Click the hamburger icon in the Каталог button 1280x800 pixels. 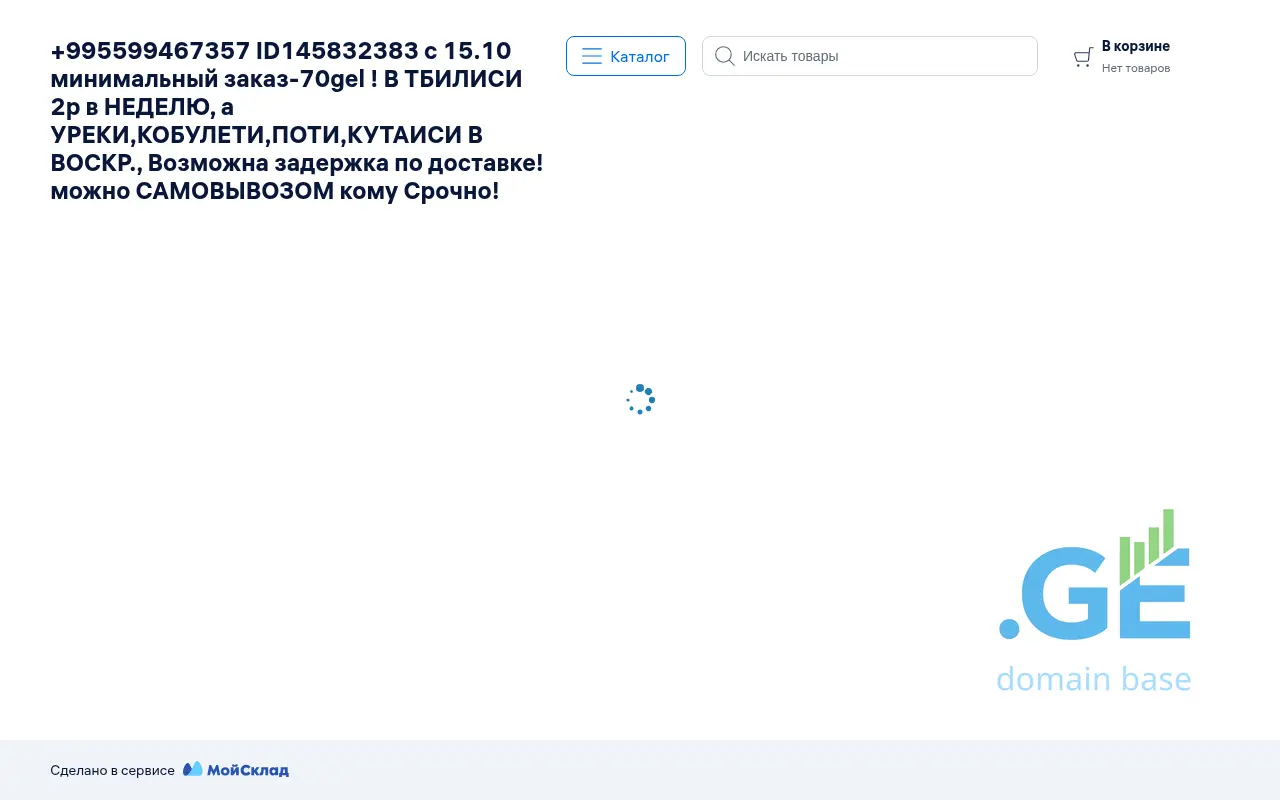[x=592, y=56]
